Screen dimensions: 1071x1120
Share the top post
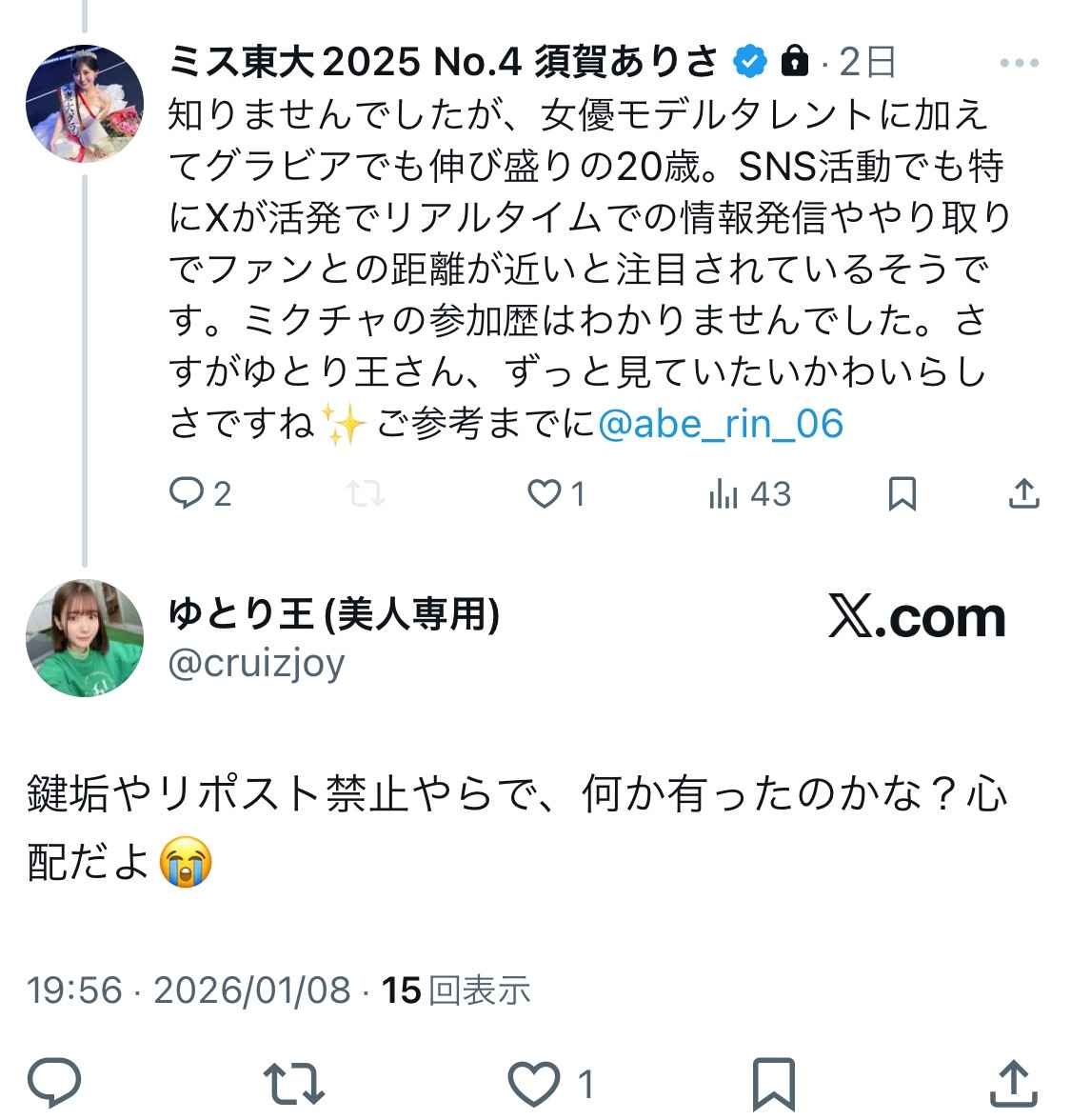pyautogui.click(x=1022, y=493)
